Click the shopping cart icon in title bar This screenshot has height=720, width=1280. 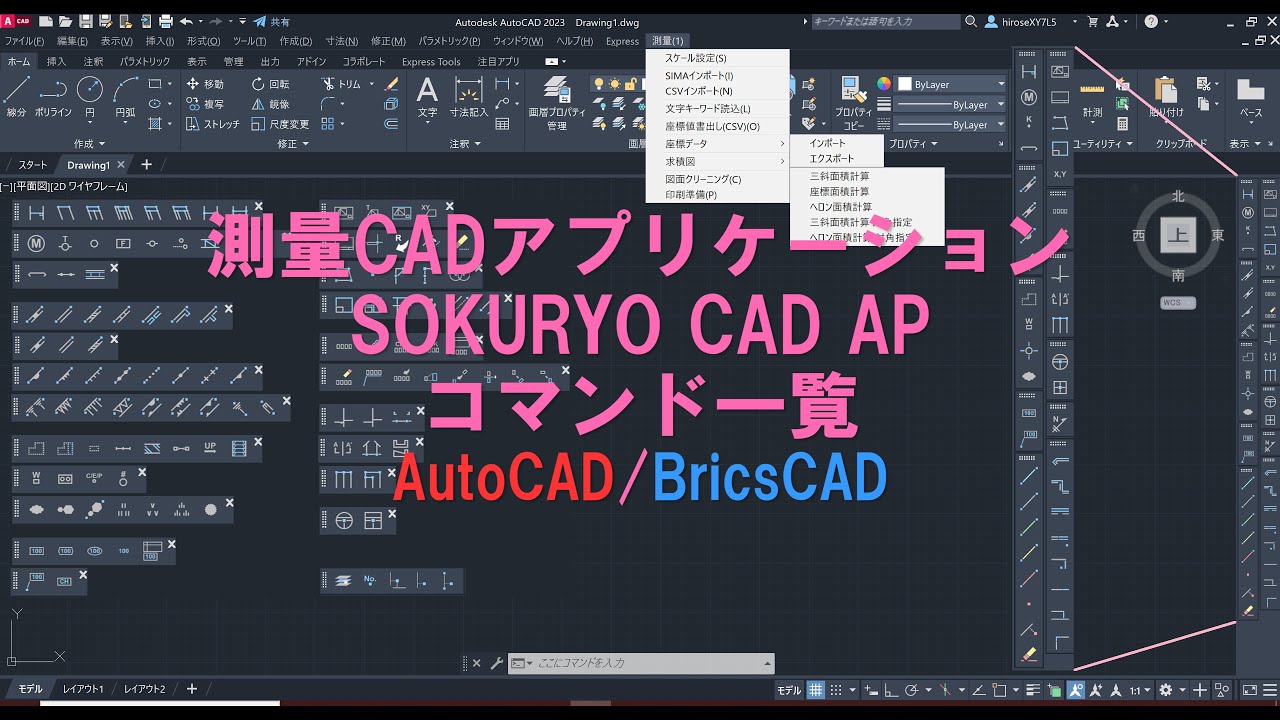(1092, 21)
